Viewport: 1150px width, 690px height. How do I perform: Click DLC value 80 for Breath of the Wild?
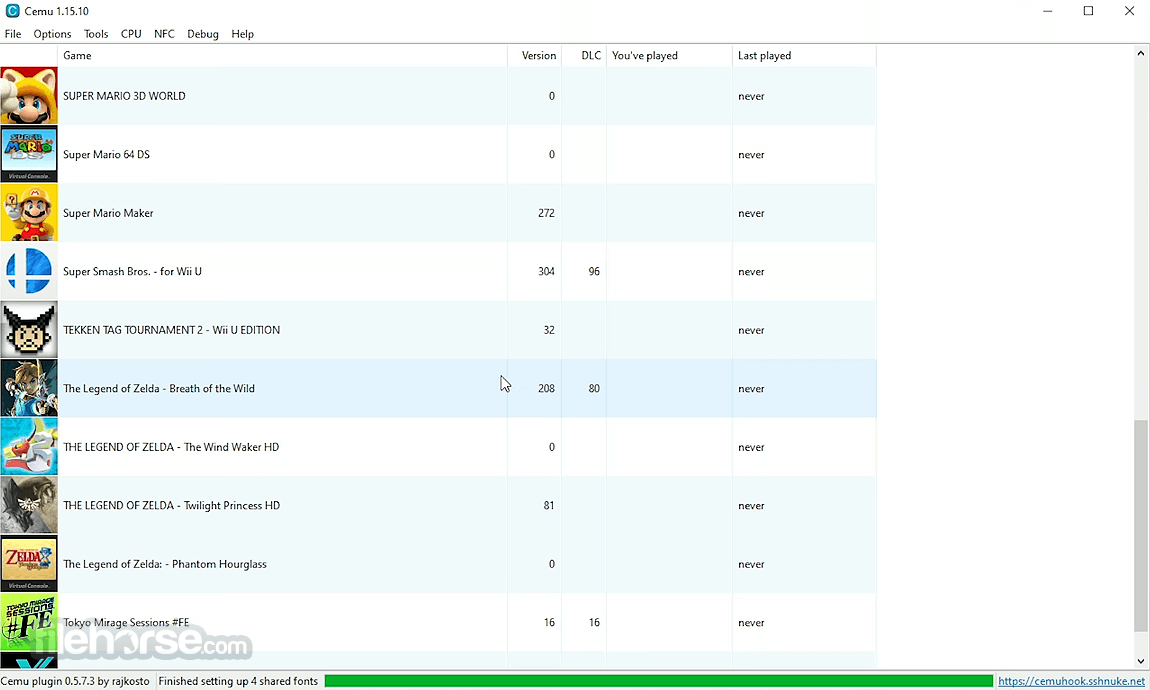(594, 389)
